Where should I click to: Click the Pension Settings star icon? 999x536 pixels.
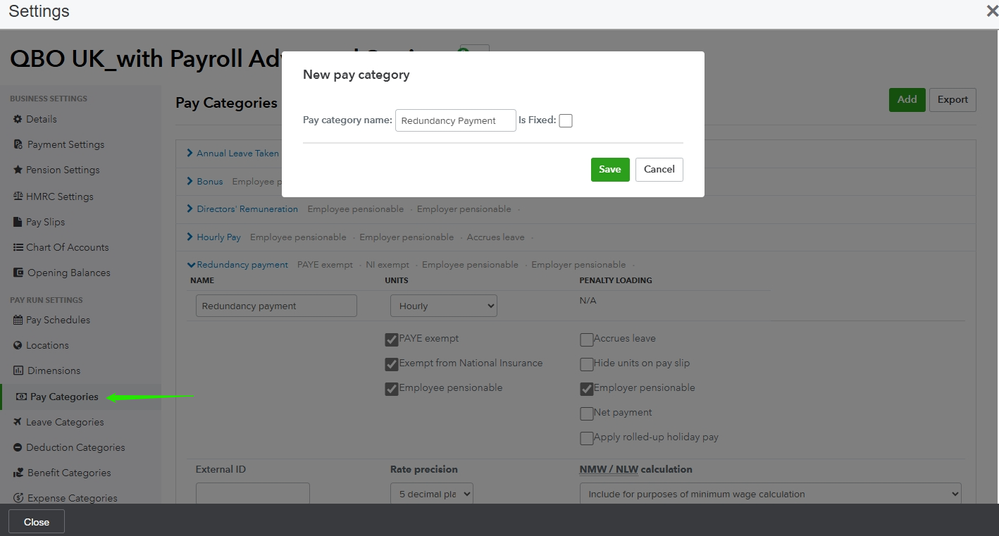[x=17, y=170]
